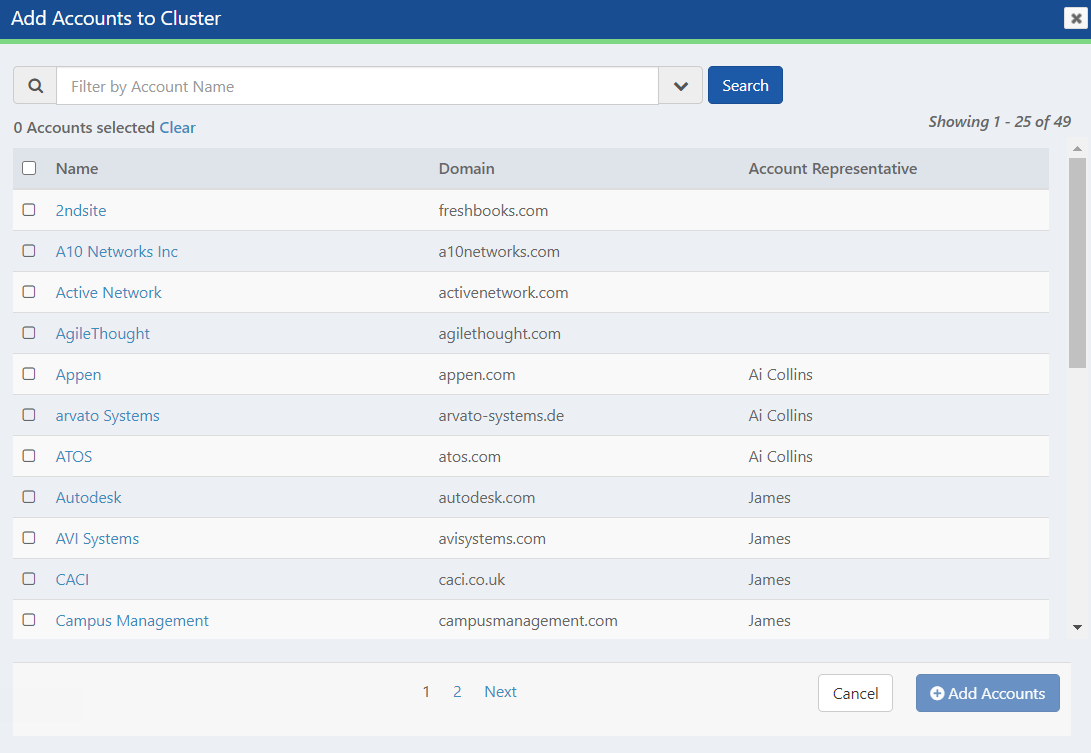Tick the AgileThought checkbox
This screenshot has width=1091, height=753.
click(x=29, y=333)
